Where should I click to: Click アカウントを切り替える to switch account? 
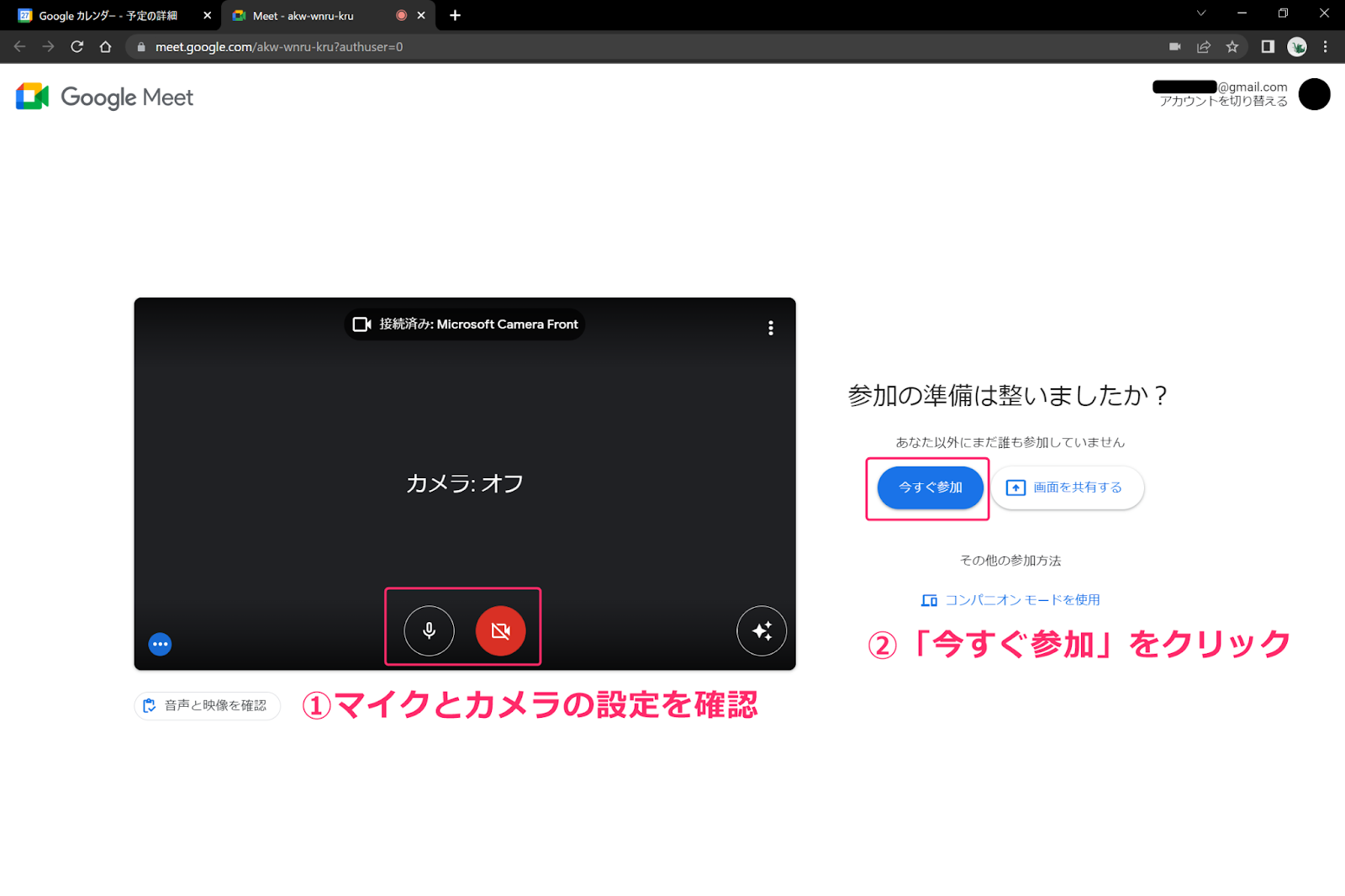(x=1223, y=102)
